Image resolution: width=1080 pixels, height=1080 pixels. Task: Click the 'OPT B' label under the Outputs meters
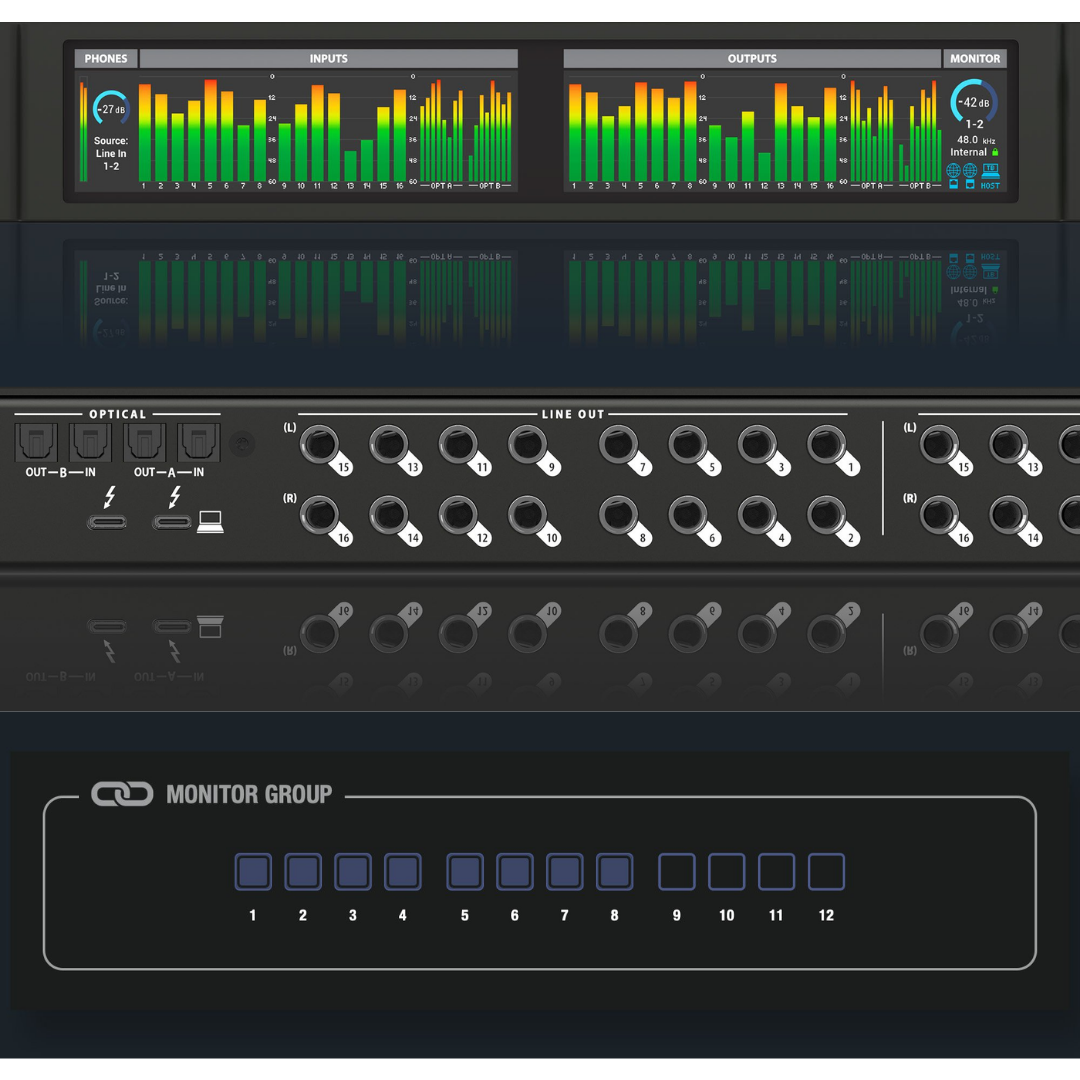pos(920,186)
